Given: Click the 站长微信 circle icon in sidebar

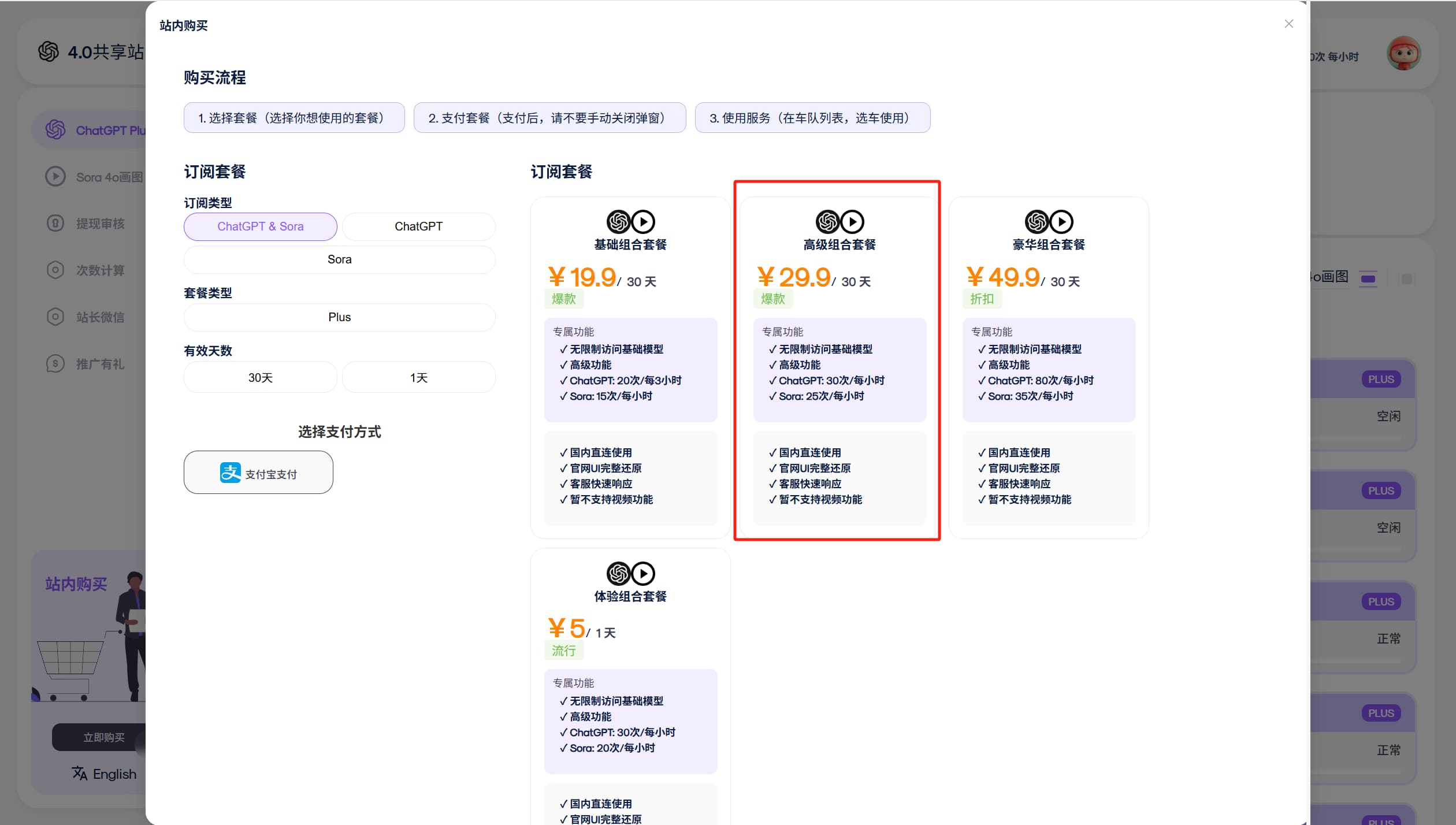Looking at the screenshot, I should point(55,317).
